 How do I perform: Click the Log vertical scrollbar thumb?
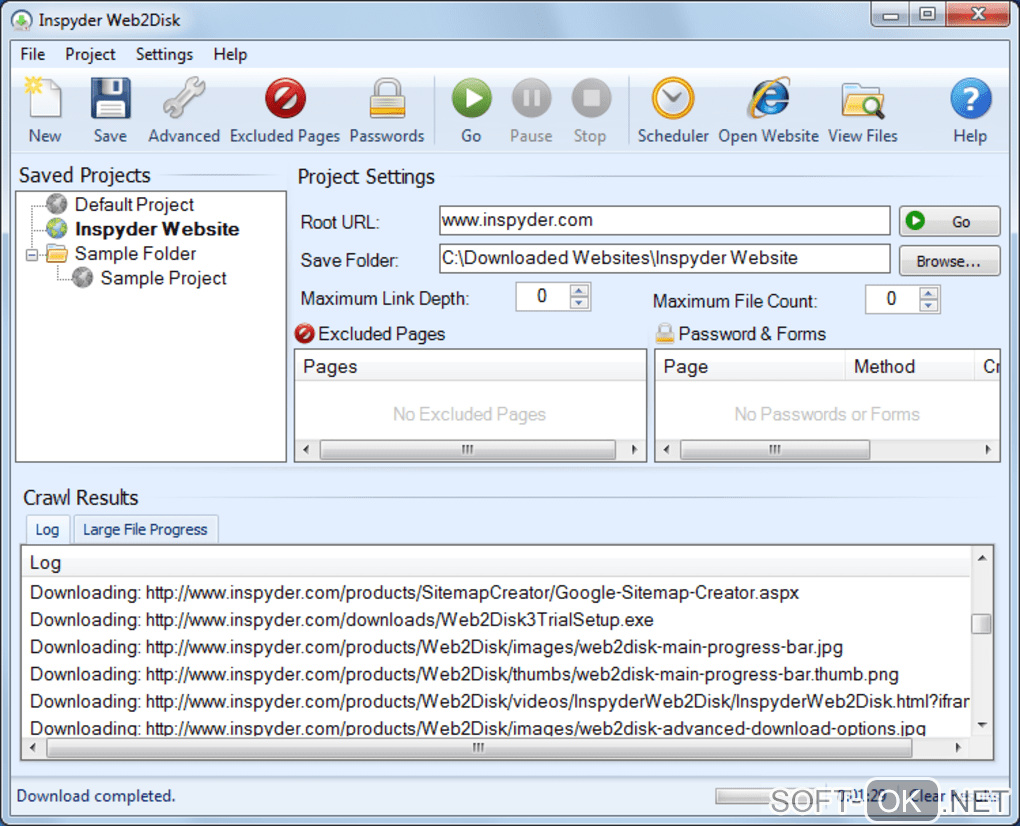[982, 623]
